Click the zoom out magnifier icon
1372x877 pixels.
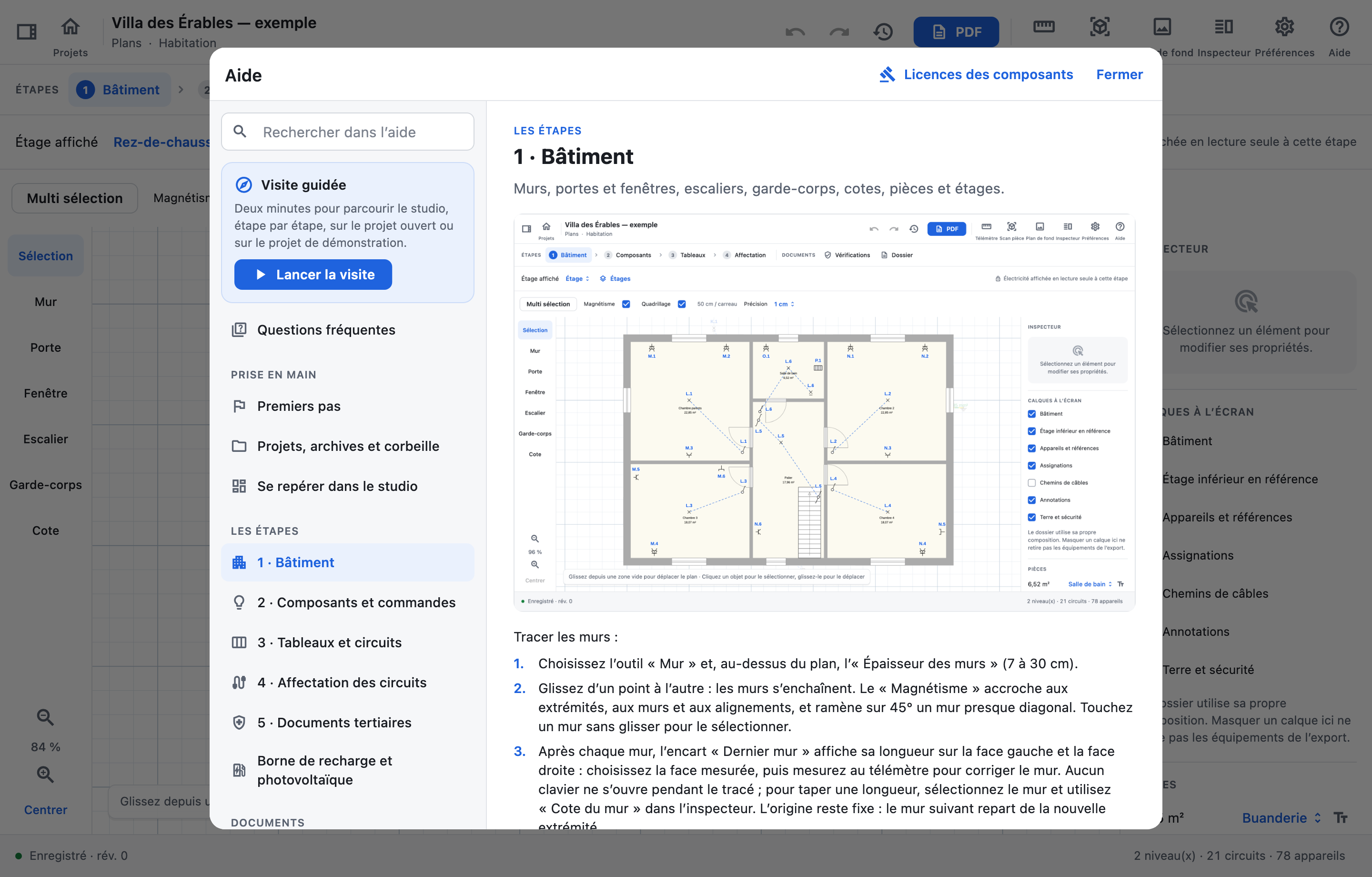click(45, 717)
